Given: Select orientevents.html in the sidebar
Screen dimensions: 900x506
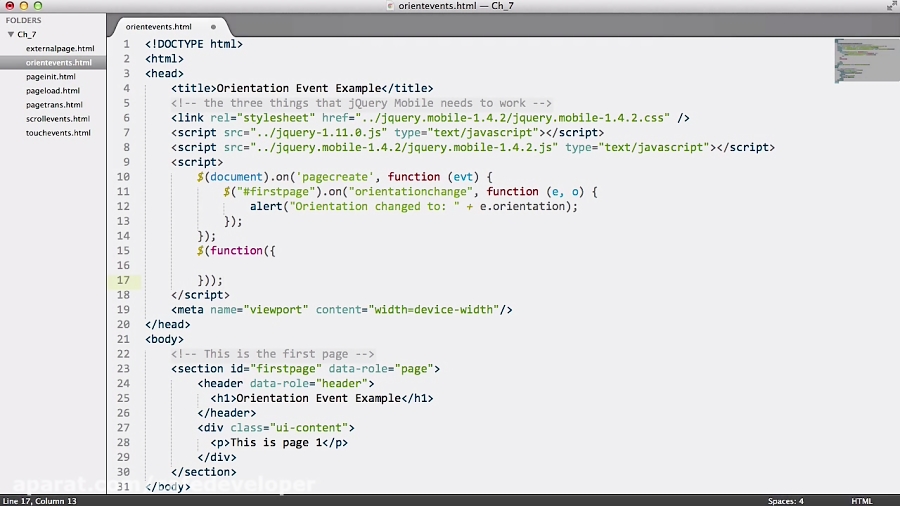Looking at the screenshot, I should click(59, 63).
